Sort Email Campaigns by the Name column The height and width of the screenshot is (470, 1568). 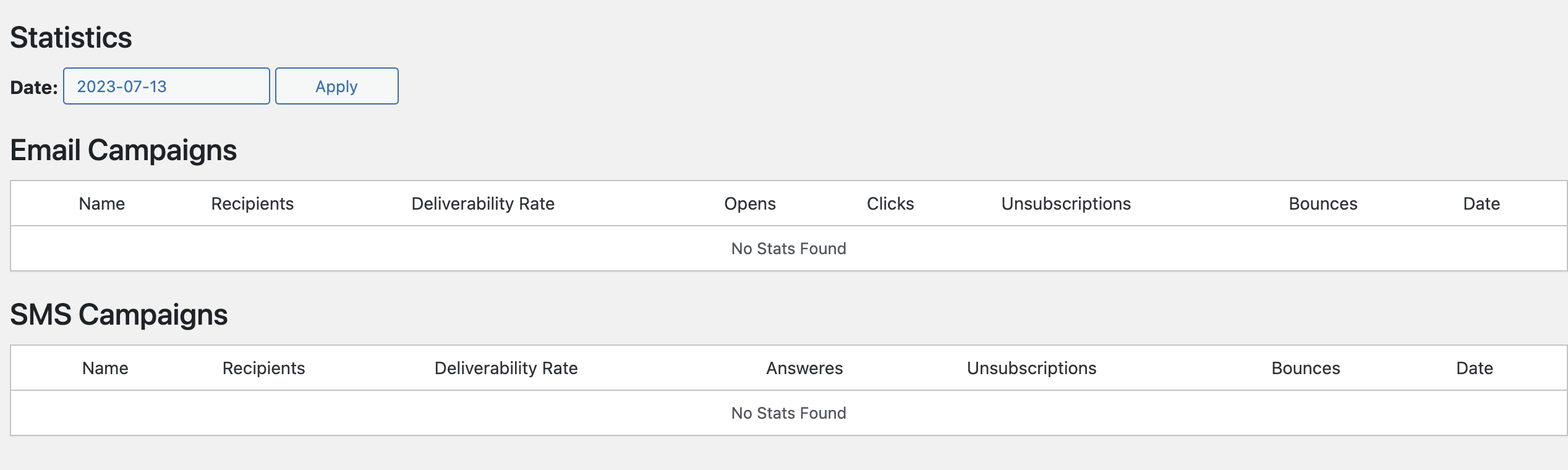pyautogui.click(x=101, y=203)
